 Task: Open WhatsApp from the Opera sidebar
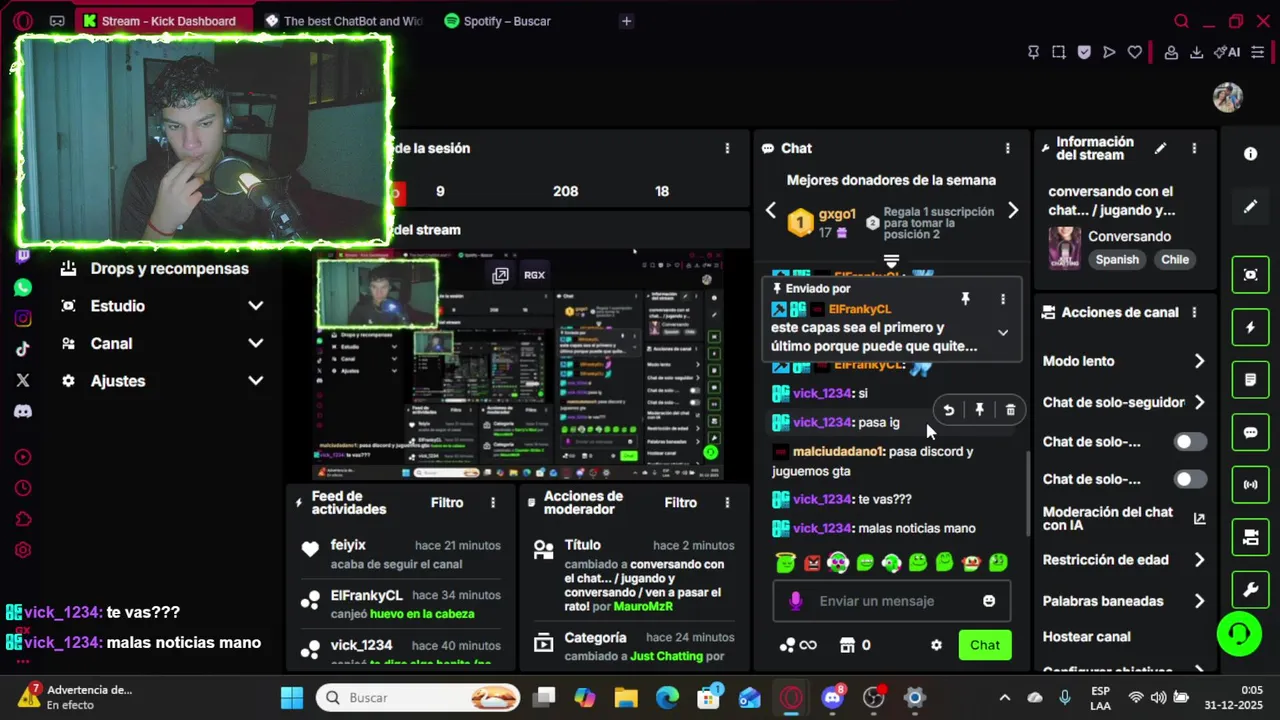23,288
